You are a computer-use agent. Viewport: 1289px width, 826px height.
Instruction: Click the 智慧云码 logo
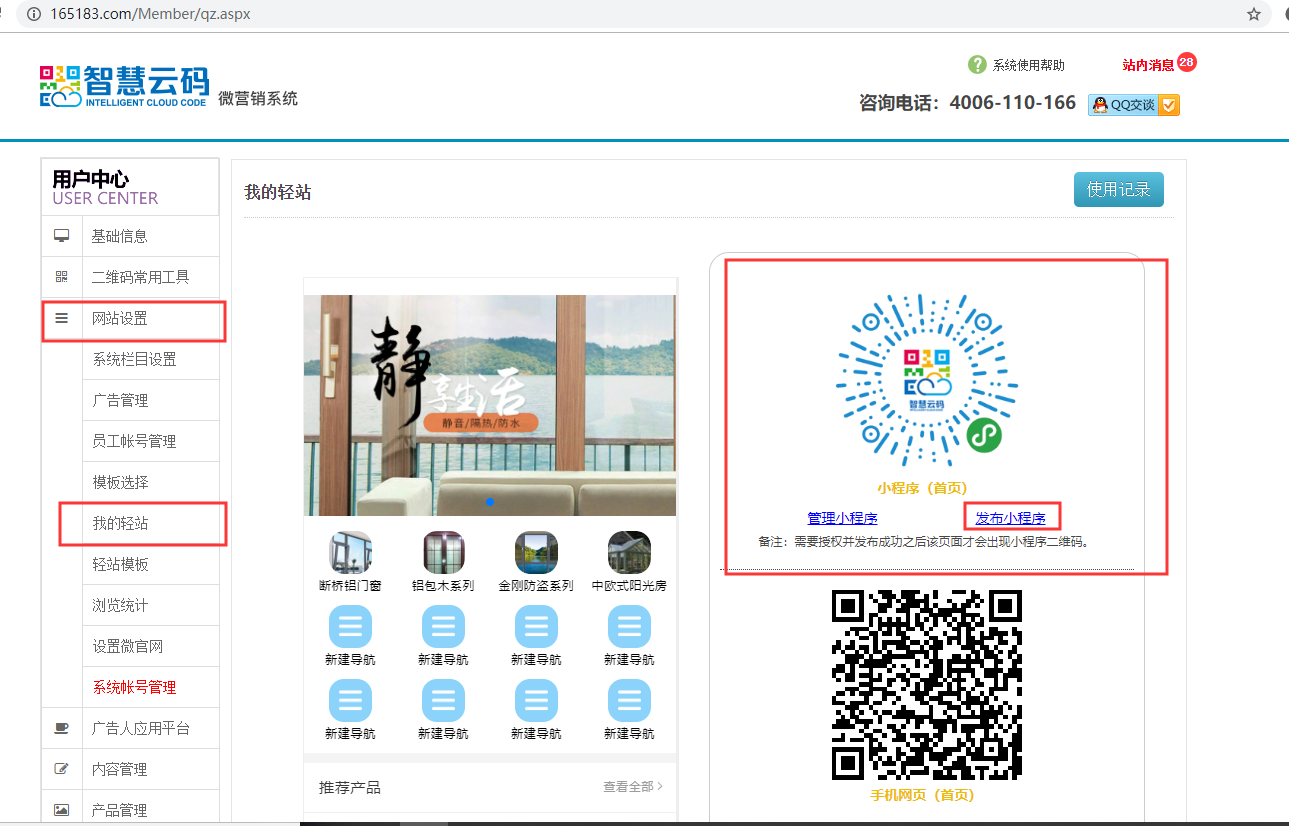(x=125, y=87)
